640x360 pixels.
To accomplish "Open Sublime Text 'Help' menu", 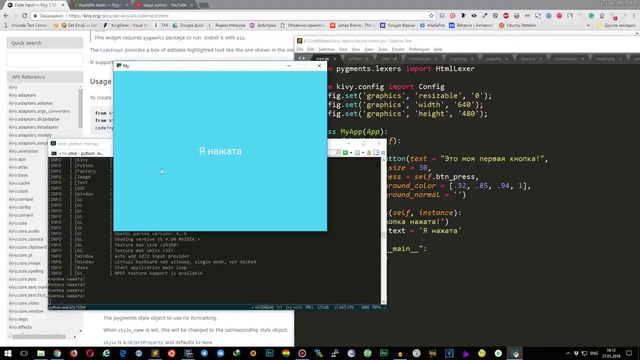I will [438, 49].
